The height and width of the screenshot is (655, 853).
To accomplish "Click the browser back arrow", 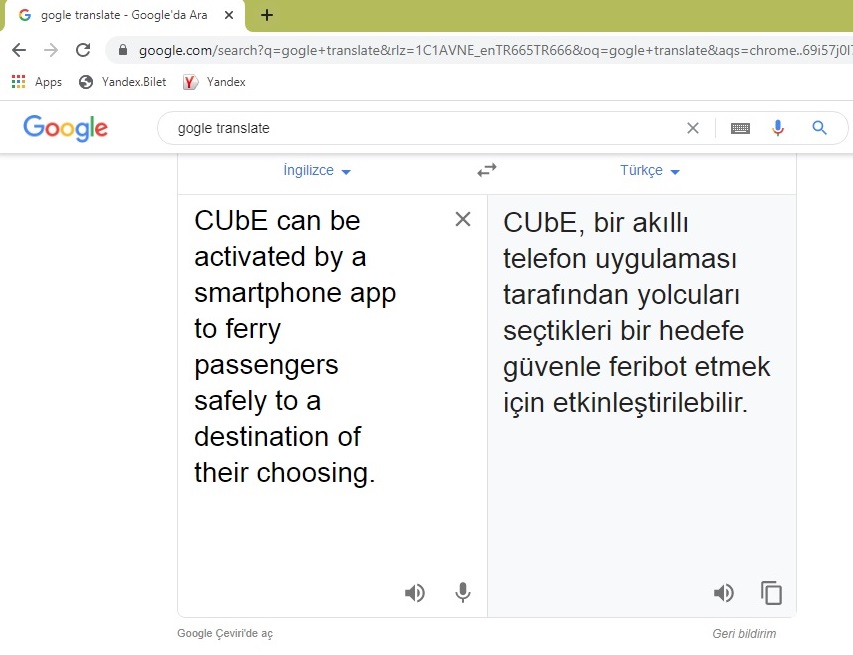I will (x=19, y=51).
